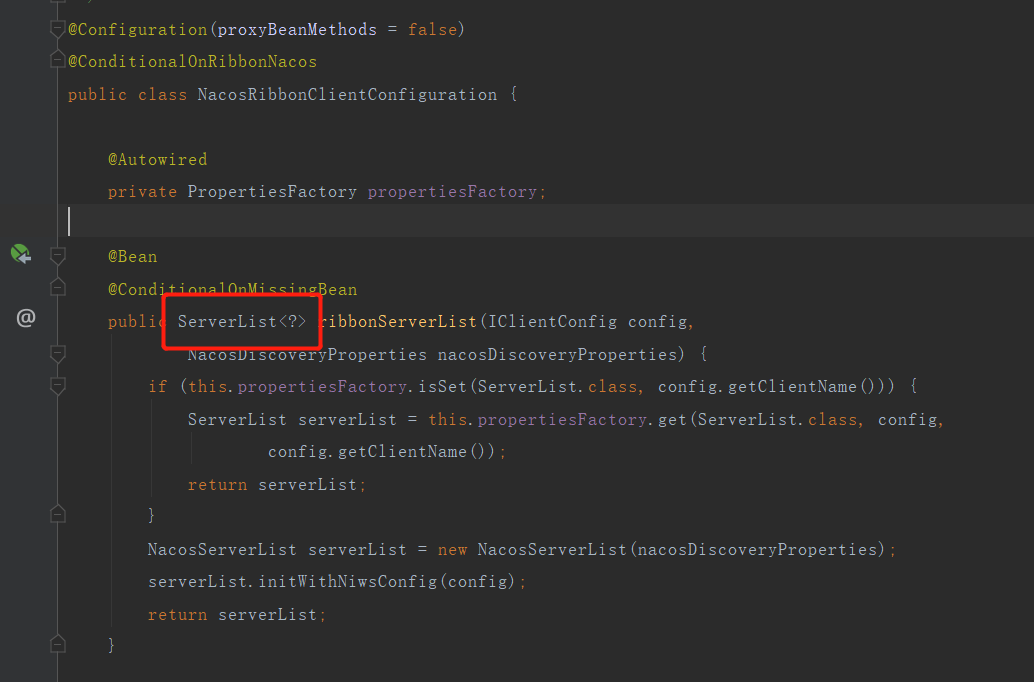
Task: Collapse the @Bean annotation fold region
Action: pyautogui.click(x=57, y=256)
